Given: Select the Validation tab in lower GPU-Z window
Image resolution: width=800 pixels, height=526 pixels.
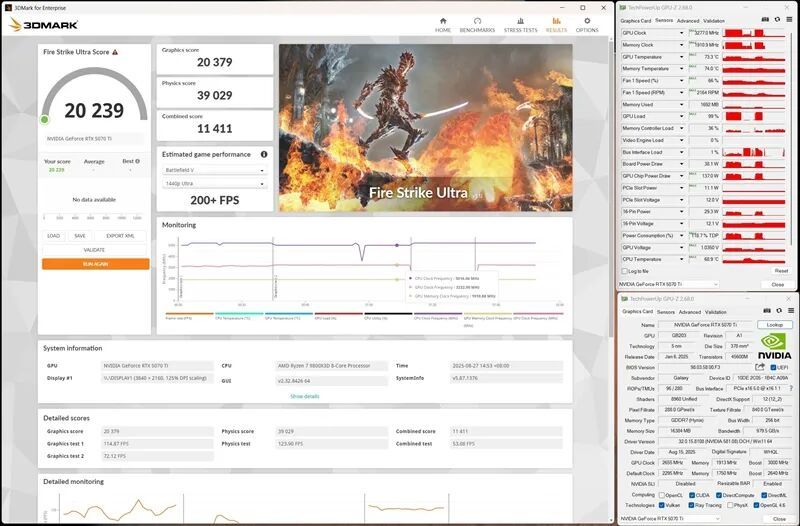Looking at the screenshot, I should [715, 311].
